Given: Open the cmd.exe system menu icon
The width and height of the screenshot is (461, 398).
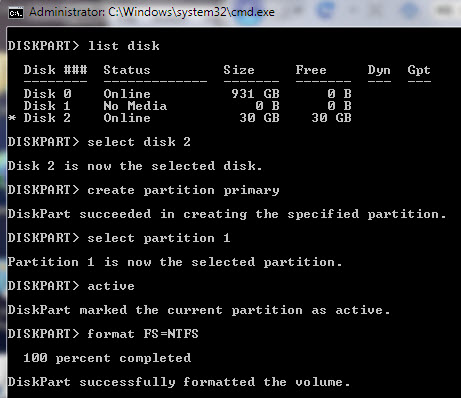Looking at the screenshot, I should click(16, 13).
